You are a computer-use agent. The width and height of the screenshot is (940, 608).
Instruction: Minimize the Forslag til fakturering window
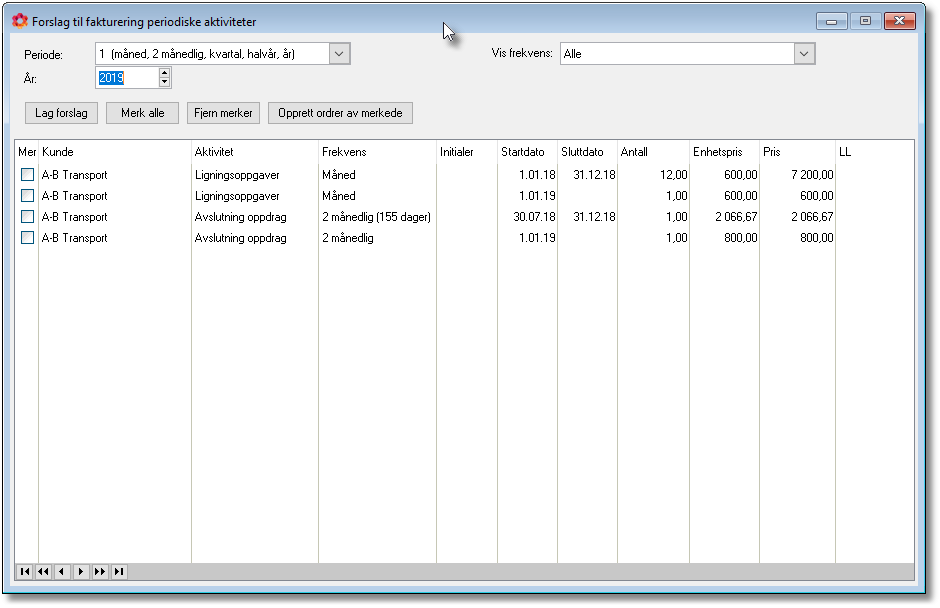(831, 21)
